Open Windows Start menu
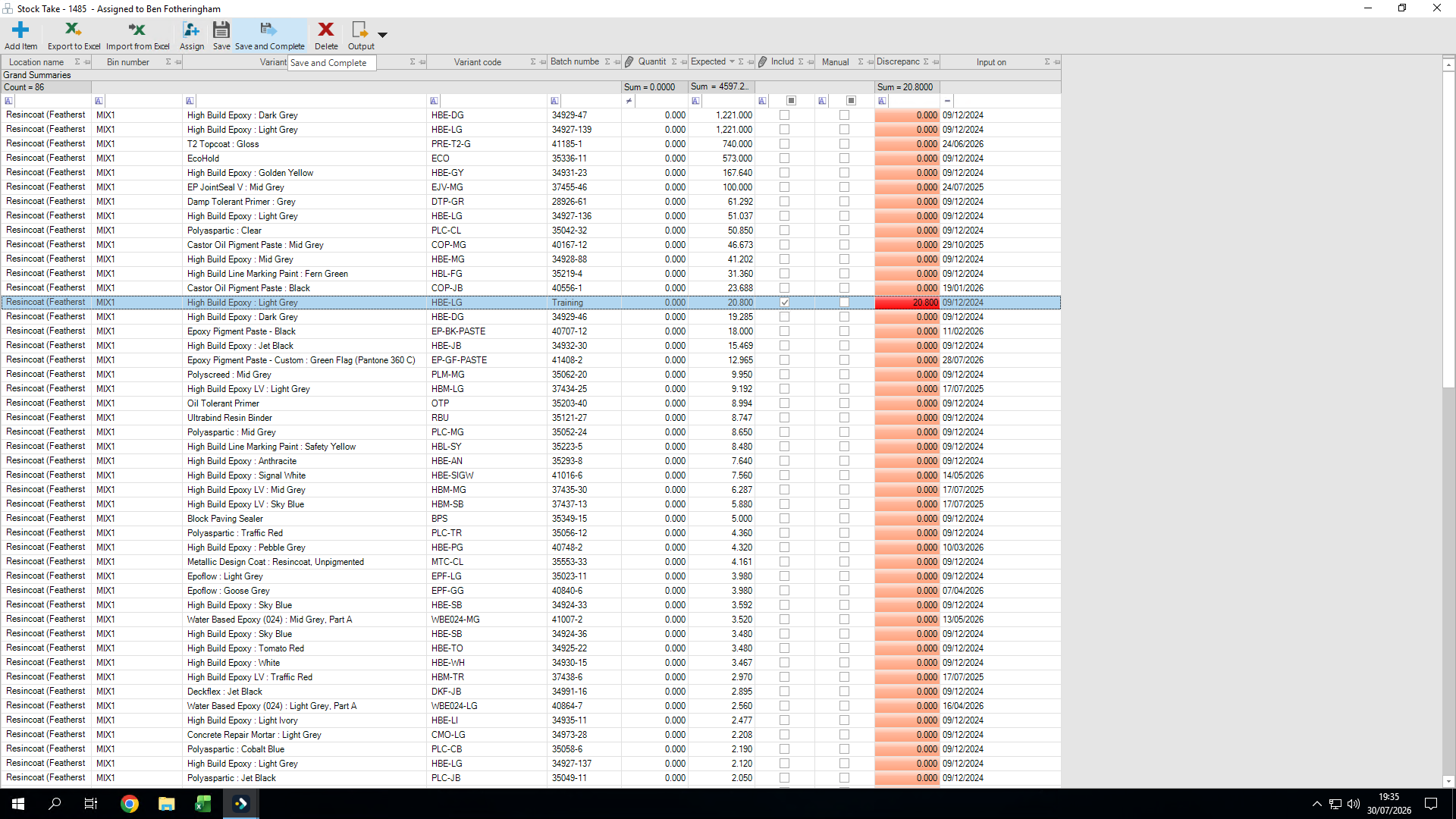Viewport: 1456px width, 819px height. click(18, 804)
